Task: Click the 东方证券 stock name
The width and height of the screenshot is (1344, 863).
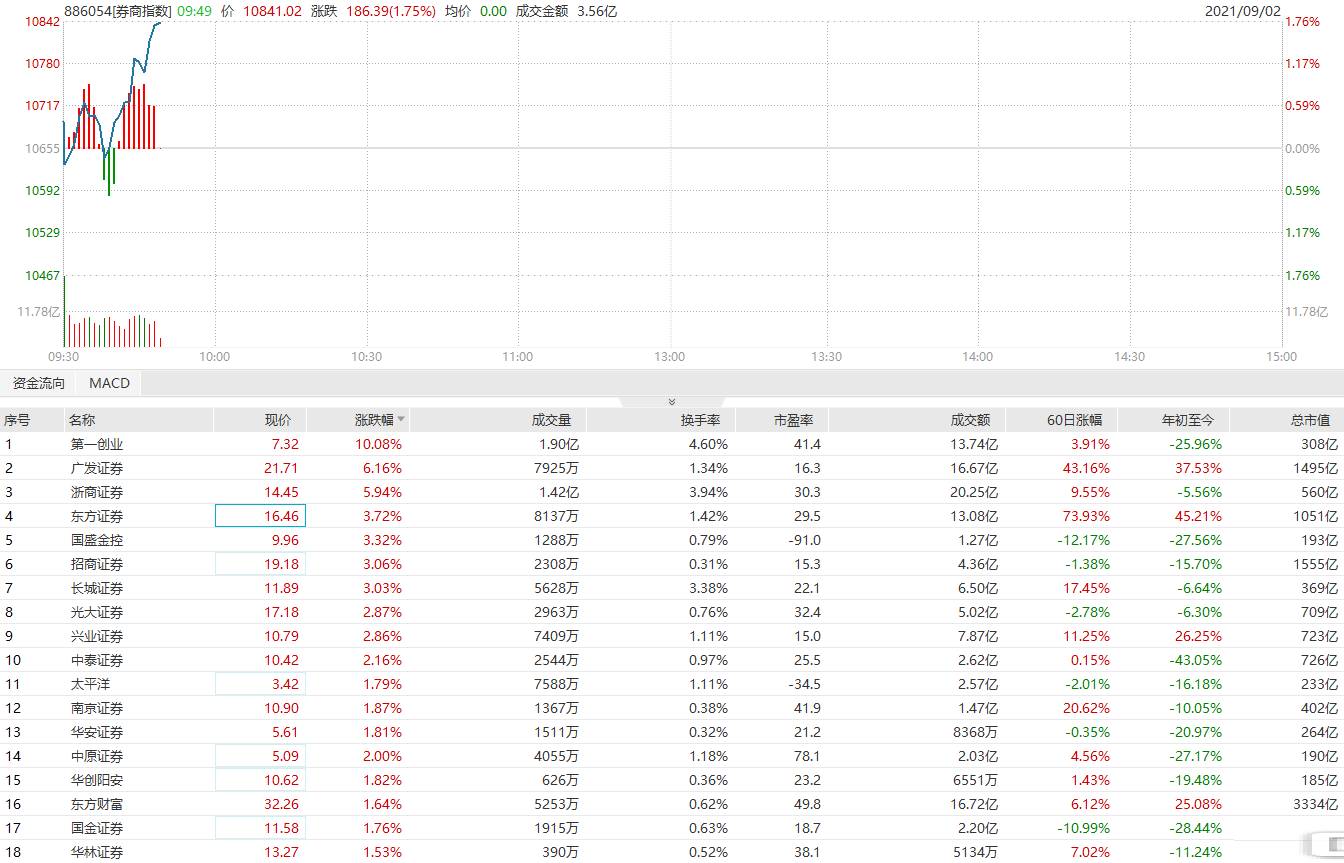Action: pos(96,516)
